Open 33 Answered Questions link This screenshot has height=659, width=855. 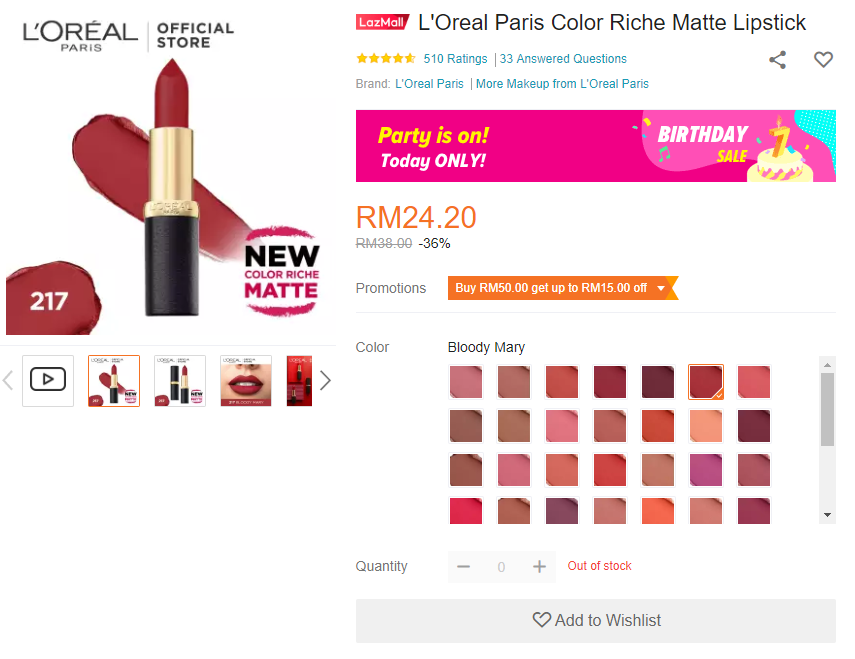[x=564, y=59]
